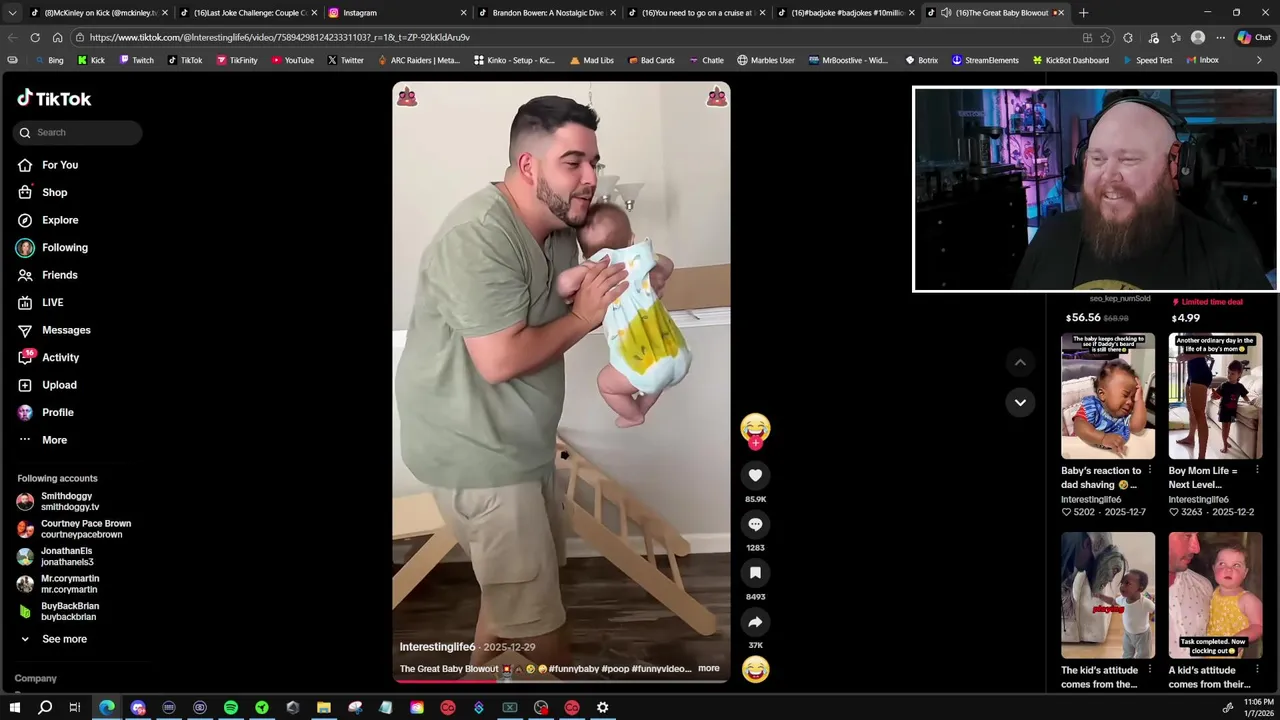Image resolution: width=1280 pixels, height=720 pixels.
Task: Open Copilot Chat in browser
Action: point(1254,37)
